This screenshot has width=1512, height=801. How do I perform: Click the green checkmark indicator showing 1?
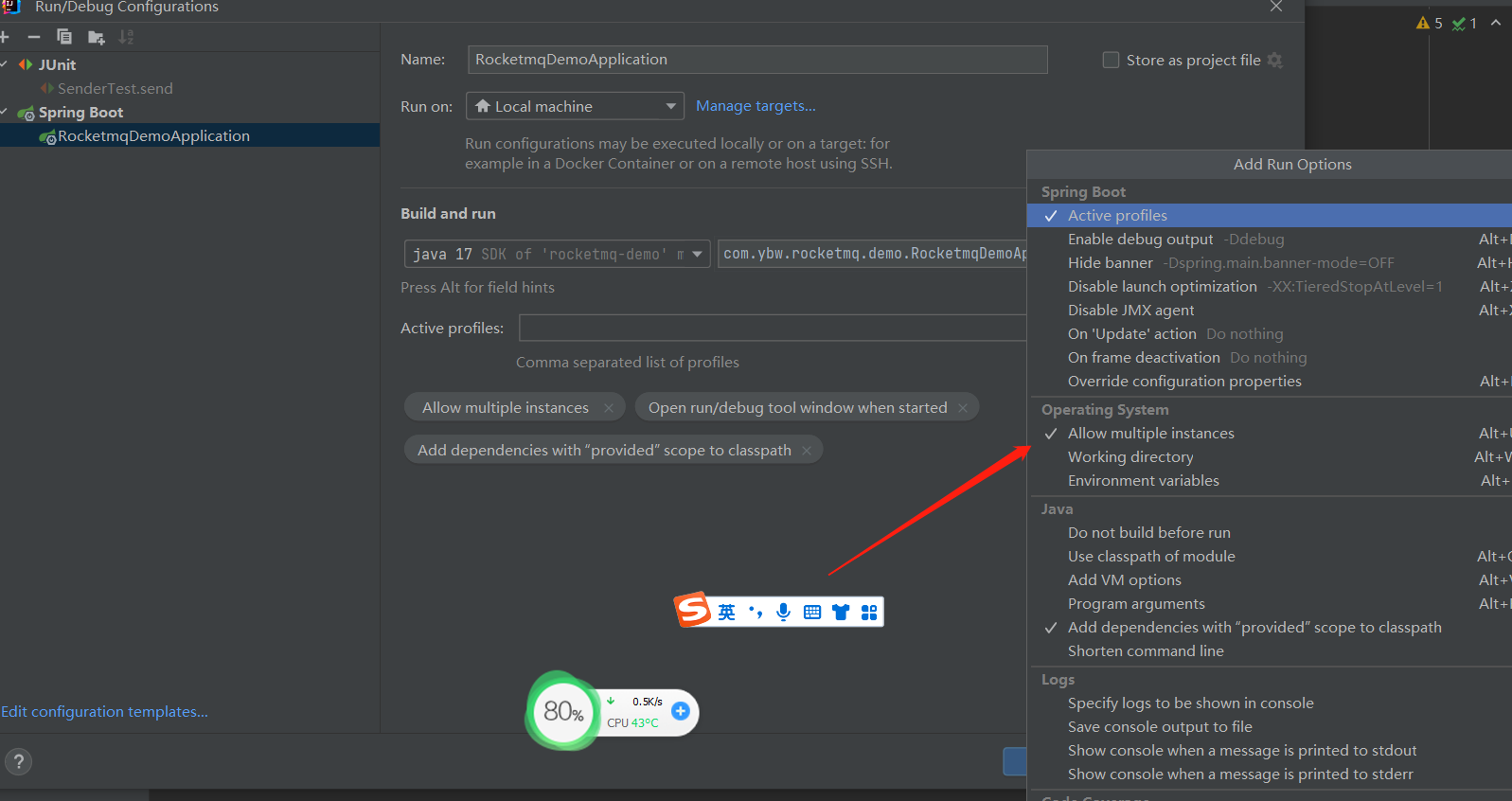[x=1465, y=23]
